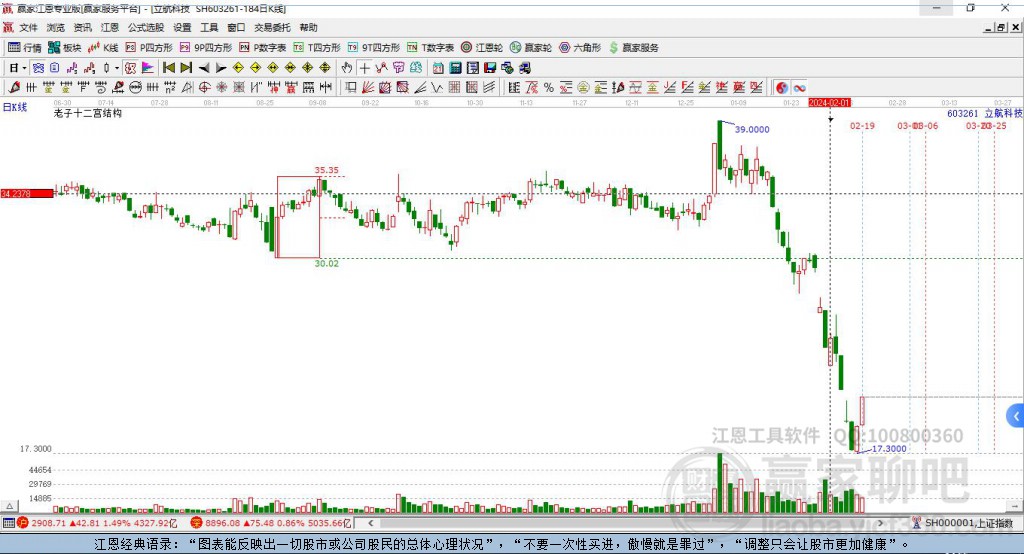This screenshot has width=1024, height=554.
Task: Click the 2908.71 Shanghai index reading
Action: pos(48,523)
